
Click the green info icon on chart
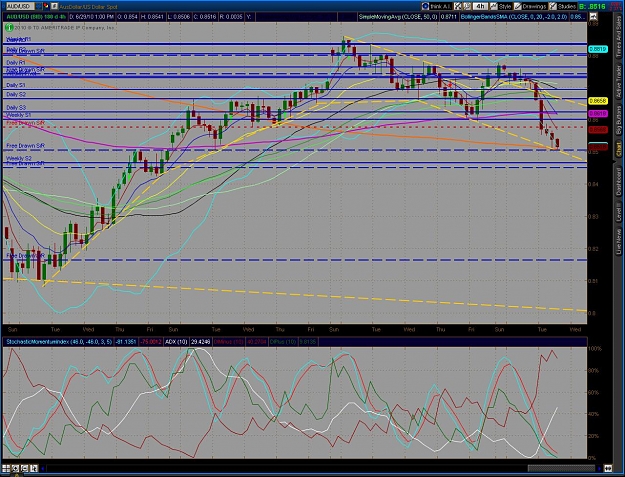tap(9, 27)
